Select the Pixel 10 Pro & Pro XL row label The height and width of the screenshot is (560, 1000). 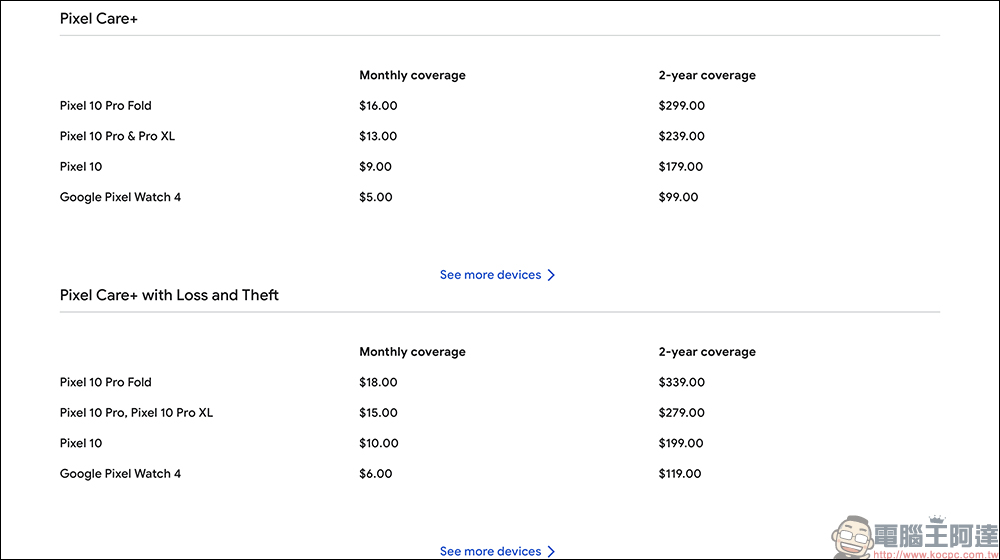point(117,136)
